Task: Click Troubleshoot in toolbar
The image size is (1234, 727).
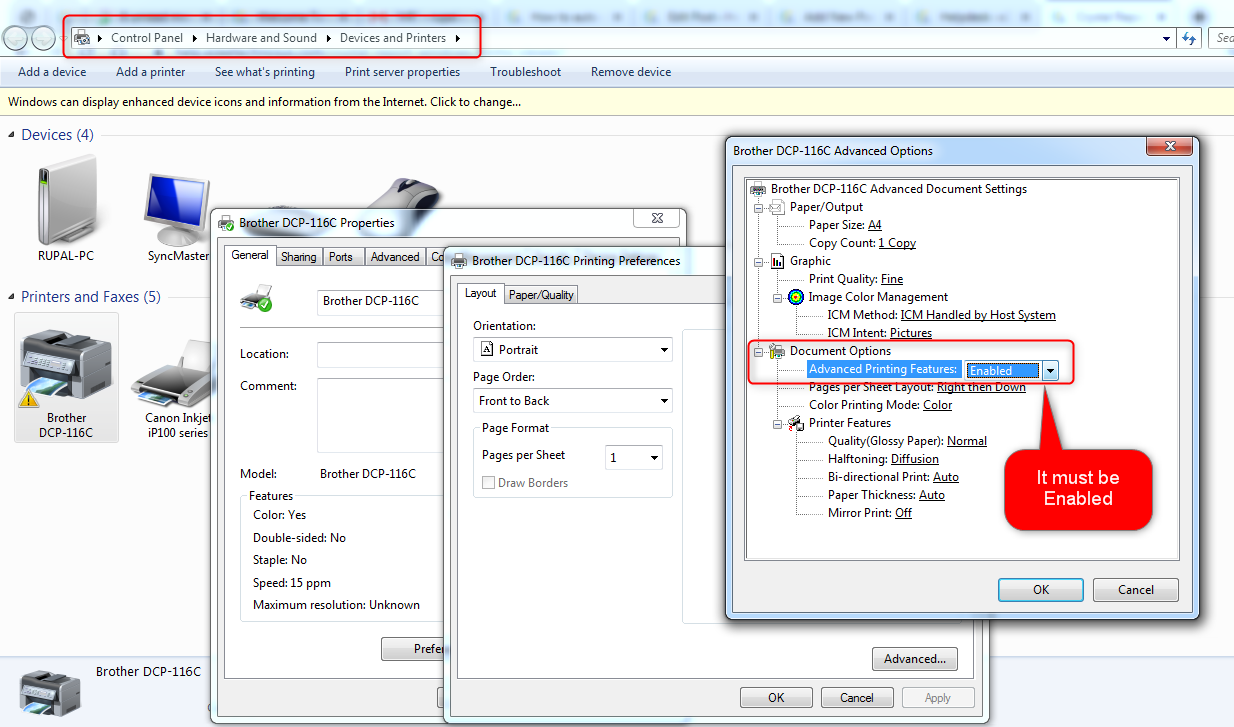Action: coord(525,72)
